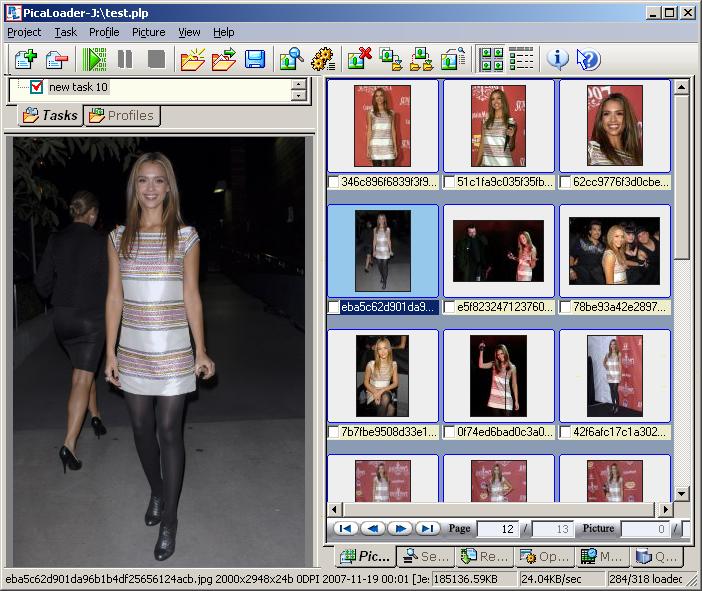Switch to the Profiles tab
The height and width of the screenshot is (591, 702).
pos(122,116)
